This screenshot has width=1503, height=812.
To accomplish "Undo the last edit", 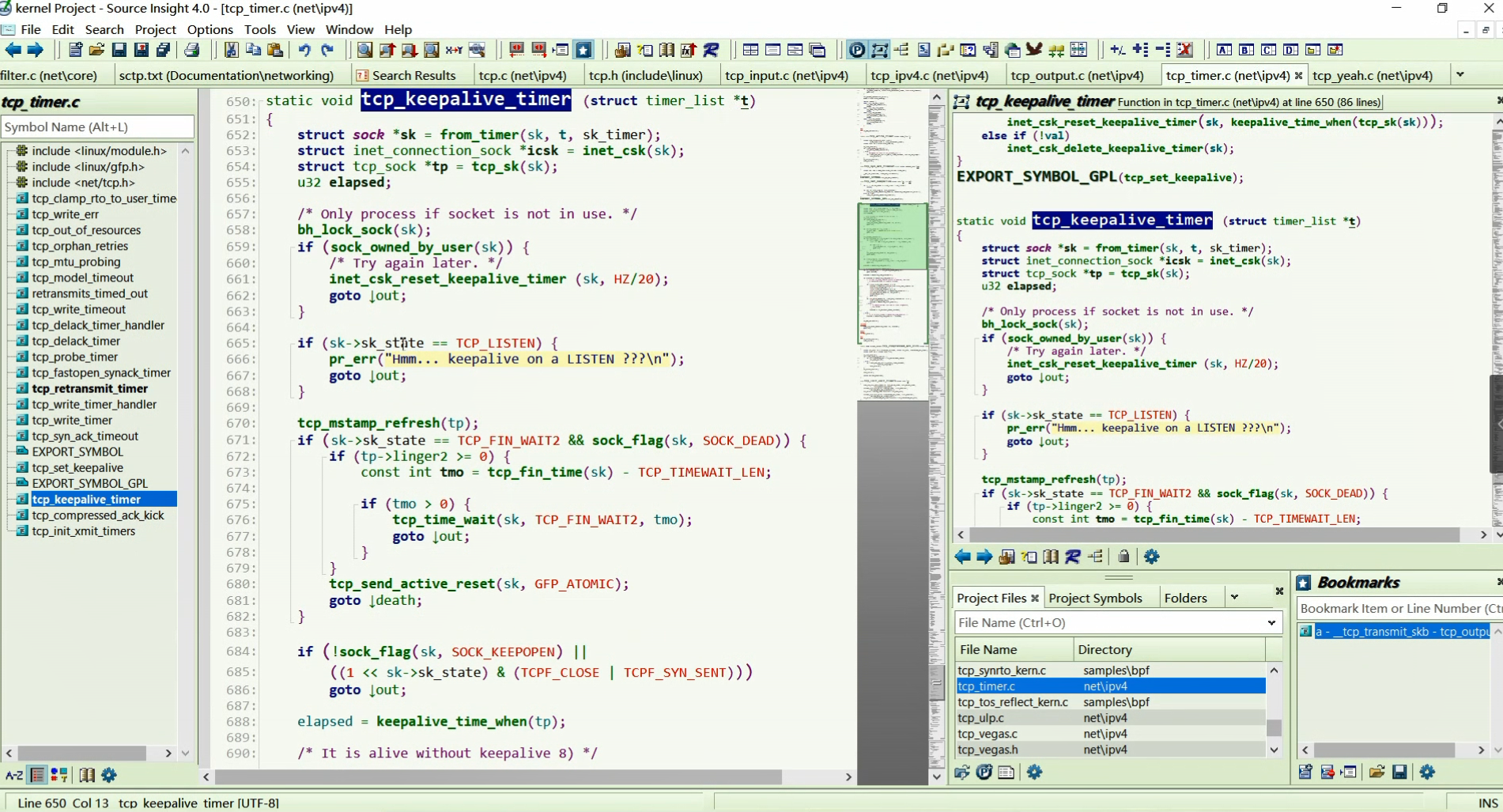I will [304, 50].
